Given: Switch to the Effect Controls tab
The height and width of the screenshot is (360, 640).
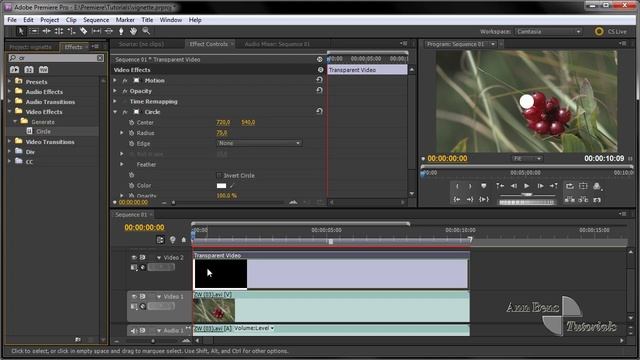Looking at the screenshot, I should point(209,44).
